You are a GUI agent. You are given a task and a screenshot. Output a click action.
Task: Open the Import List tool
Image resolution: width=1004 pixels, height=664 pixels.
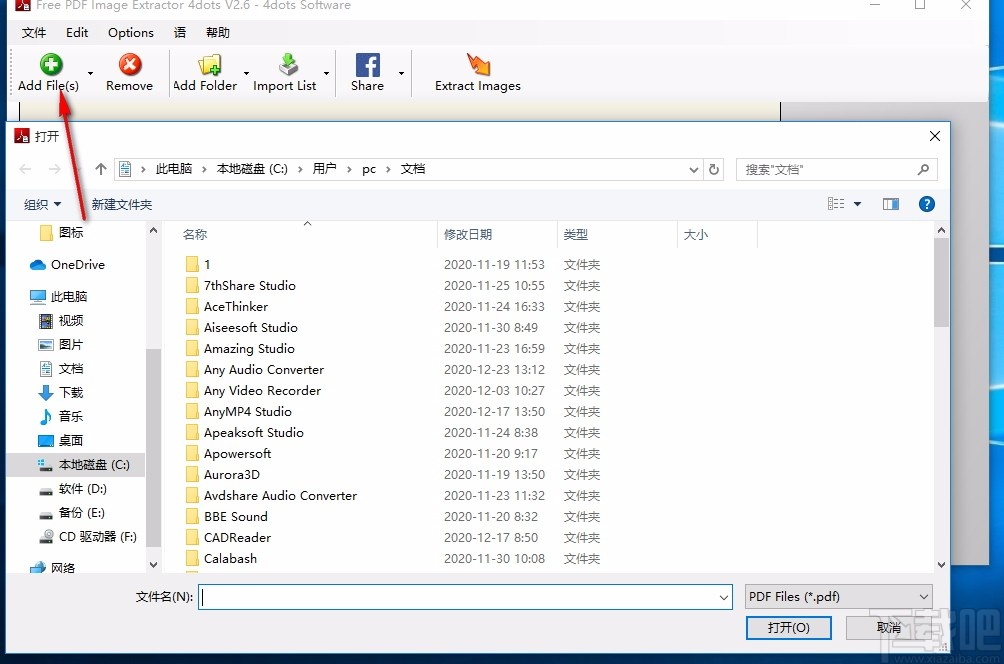click(x=286, y=66)
